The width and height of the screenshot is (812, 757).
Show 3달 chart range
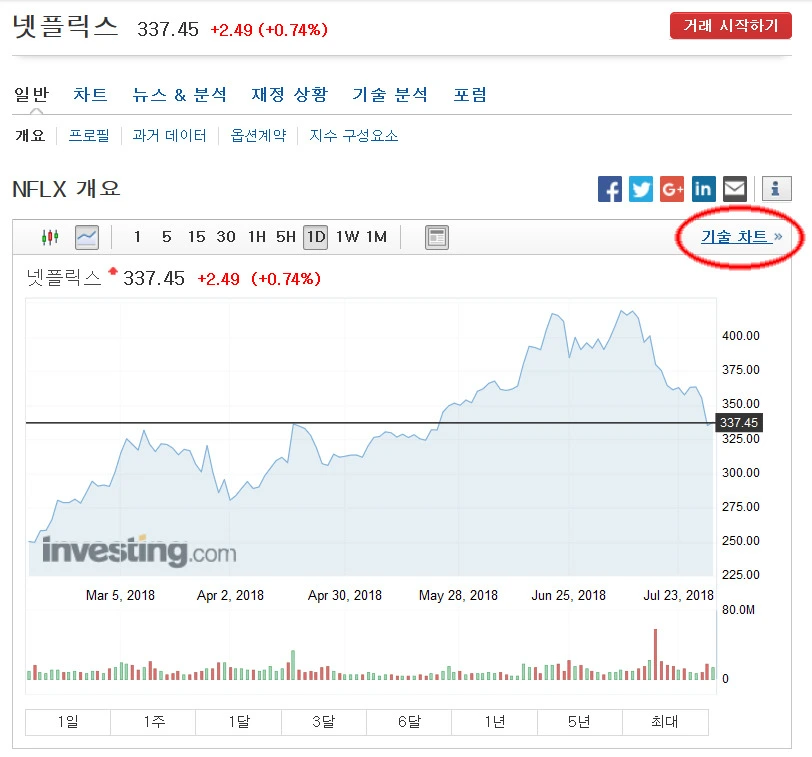324,722
